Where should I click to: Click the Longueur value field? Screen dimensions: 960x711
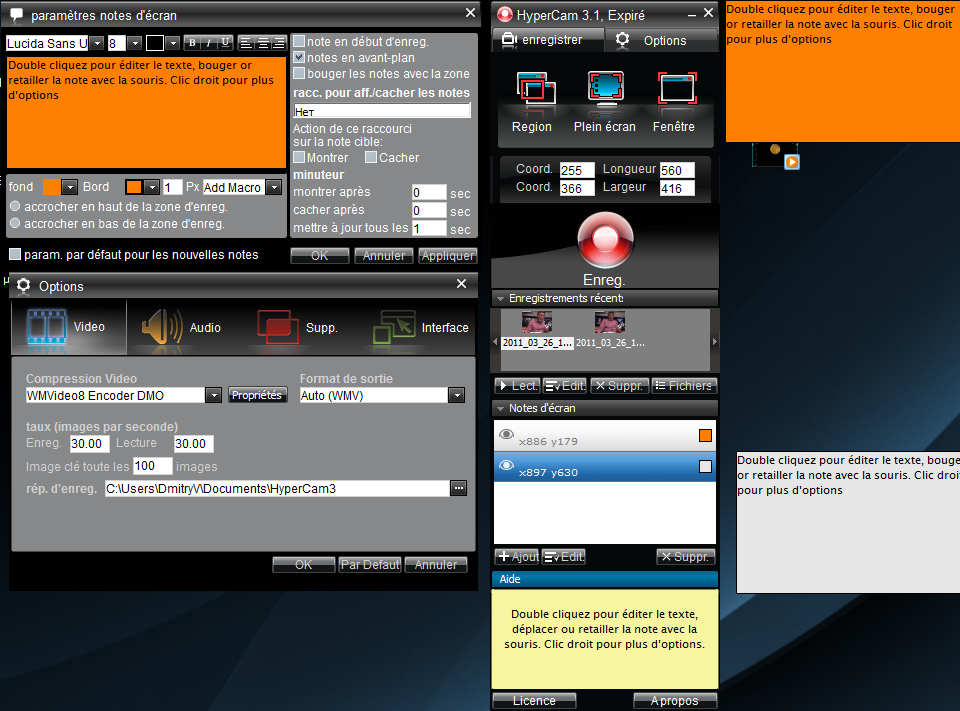point(677,170)
